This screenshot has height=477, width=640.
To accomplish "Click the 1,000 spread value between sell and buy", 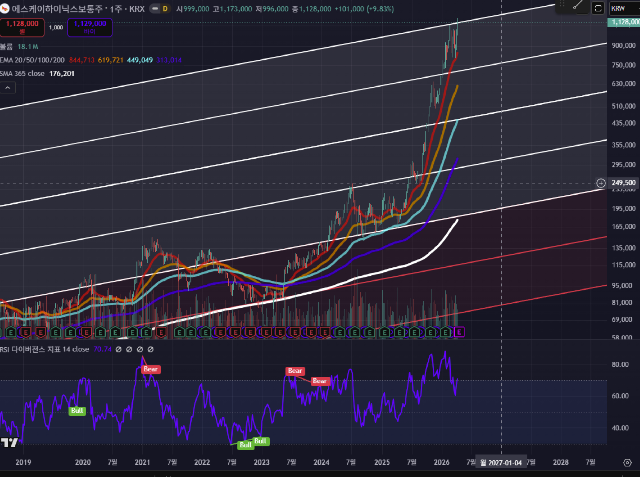I will pyautogui.click(x=56, y=28).
